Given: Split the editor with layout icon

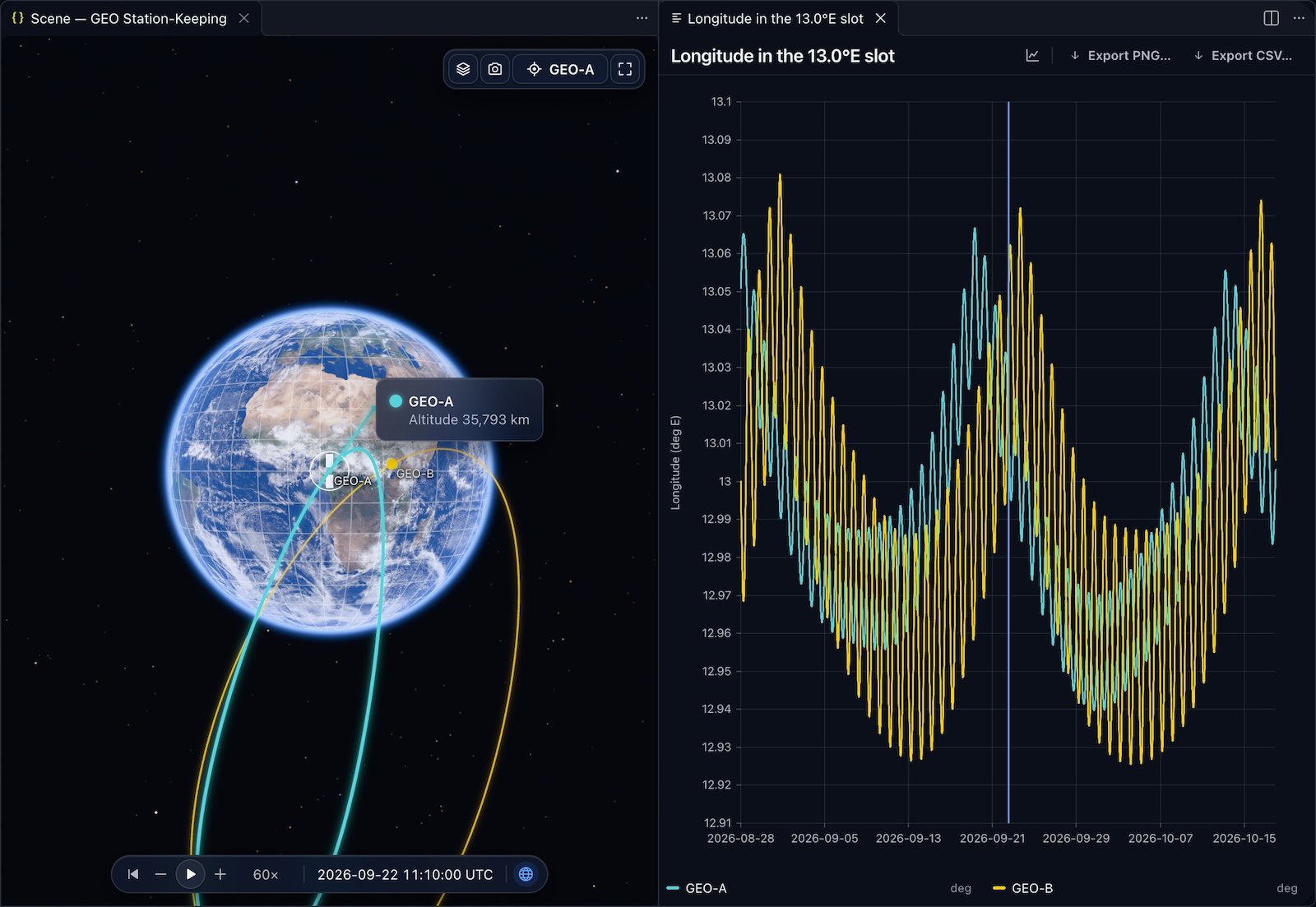Looking at the screenshot, I should pos(1271,18).
